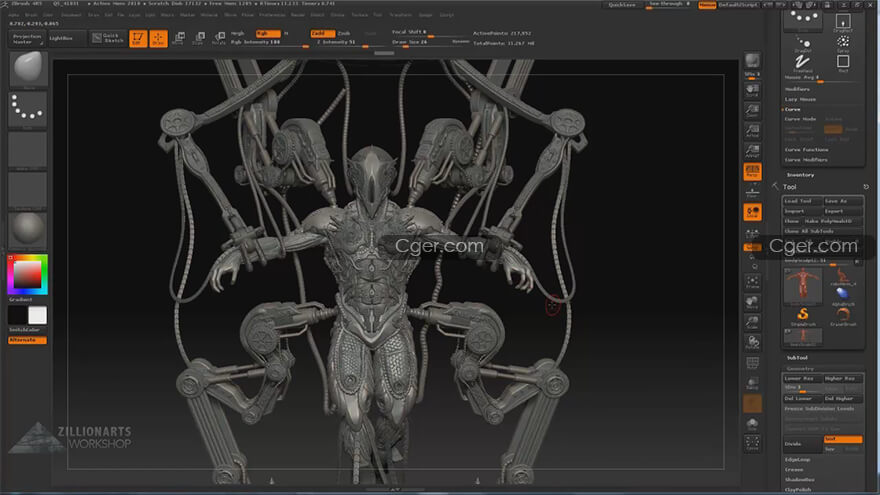
Task: Click the BPR render icon on right shelf
Action: pos(752,60)
